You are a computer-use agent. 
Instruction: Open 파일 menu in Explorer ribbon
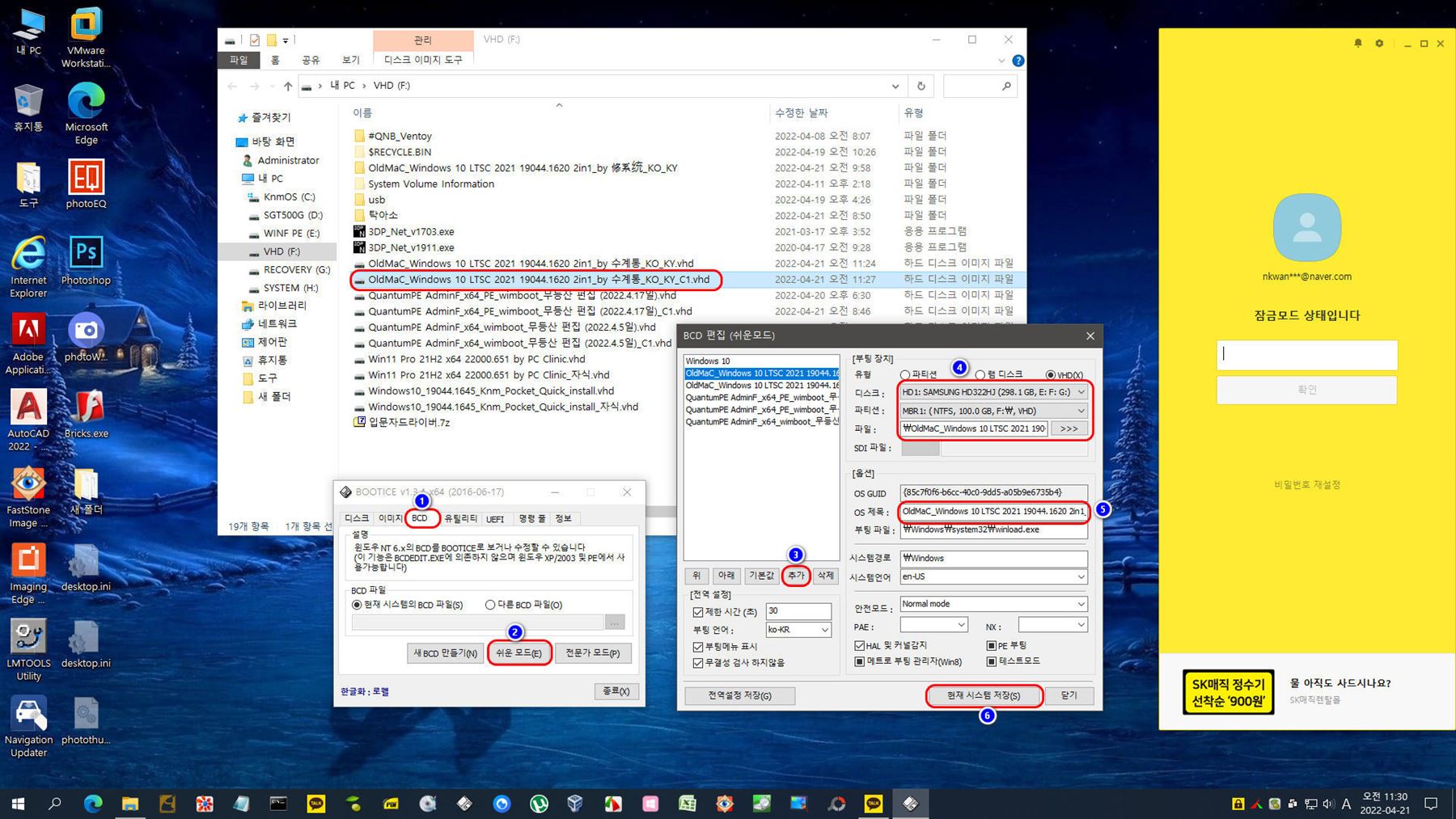click(239, 60)
